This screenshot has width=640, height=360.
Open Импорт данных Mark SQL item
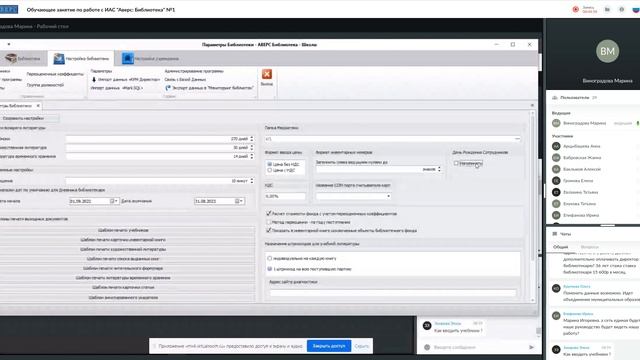[116, 88]
